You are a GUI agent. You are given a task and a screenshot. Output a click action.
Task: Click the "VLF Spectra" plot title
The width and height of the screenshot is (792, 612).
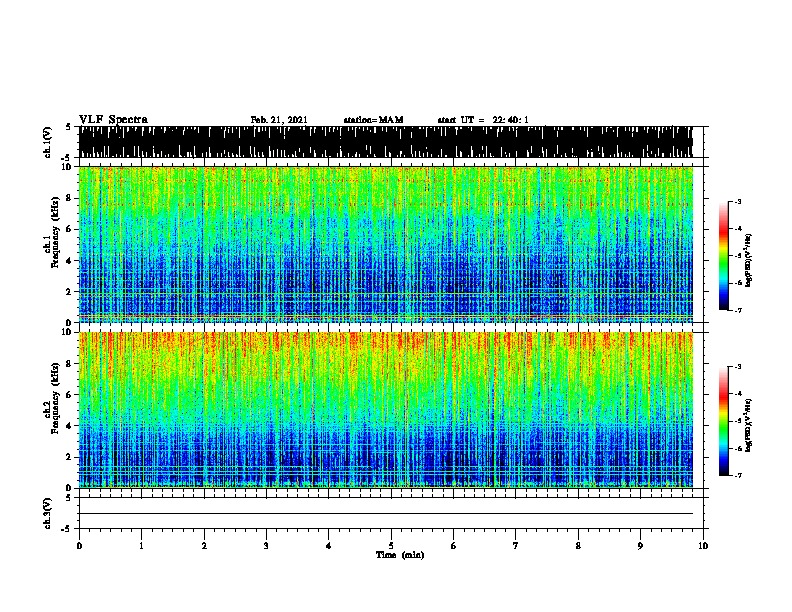pyautogui.click(x=113, y=120)
